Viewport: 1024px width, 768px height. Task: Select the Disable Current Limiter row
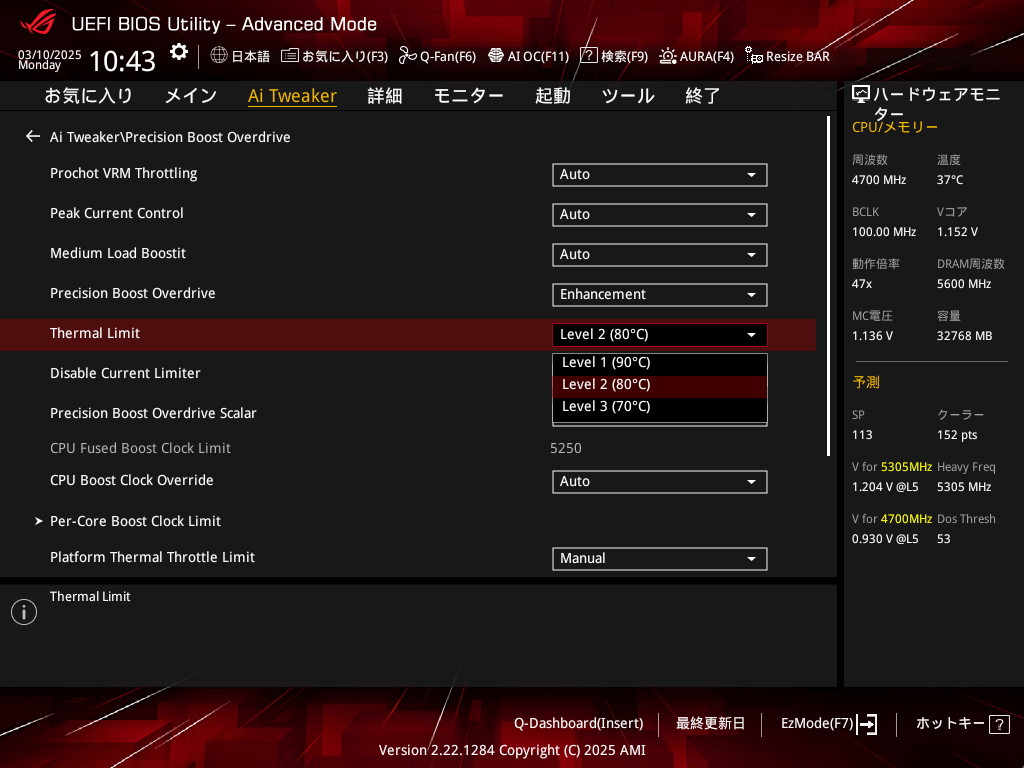coord(408,374)
